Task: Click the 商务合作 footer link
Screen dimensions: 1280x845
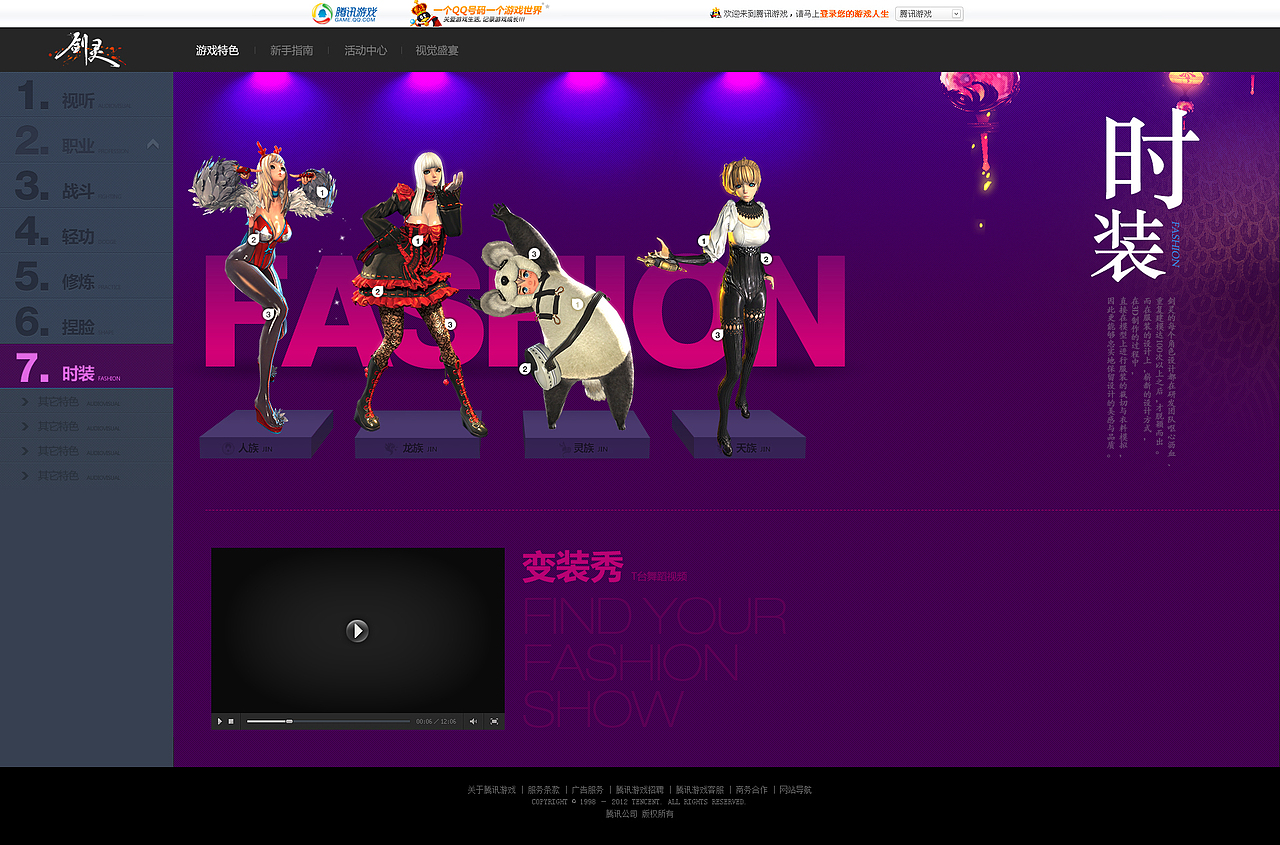Action: [752, 790]
